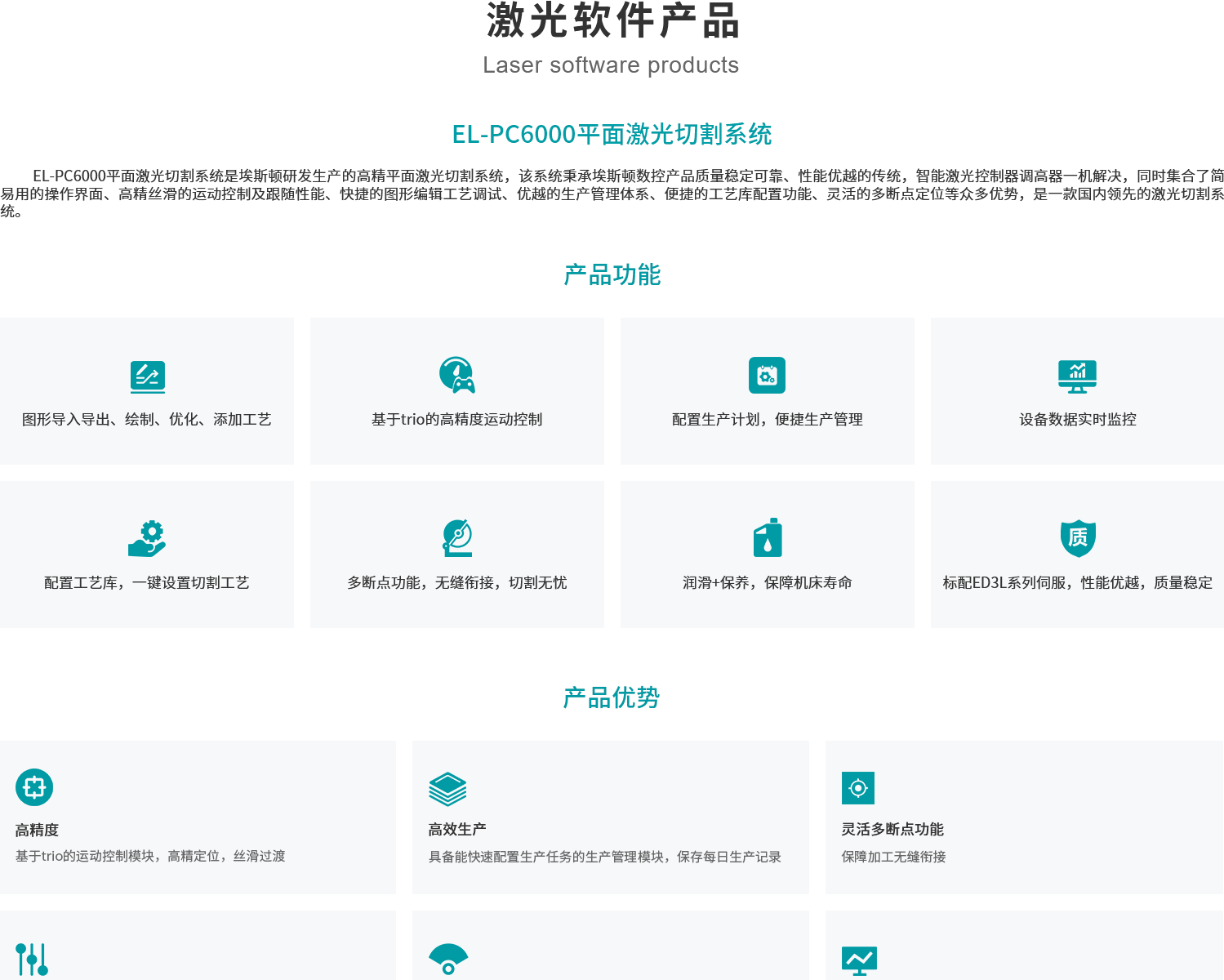The height and width of the screenshot is (980, 1224).
Task: Click the multi-breakpoint laser cutter icon
Action: [456, 538]
